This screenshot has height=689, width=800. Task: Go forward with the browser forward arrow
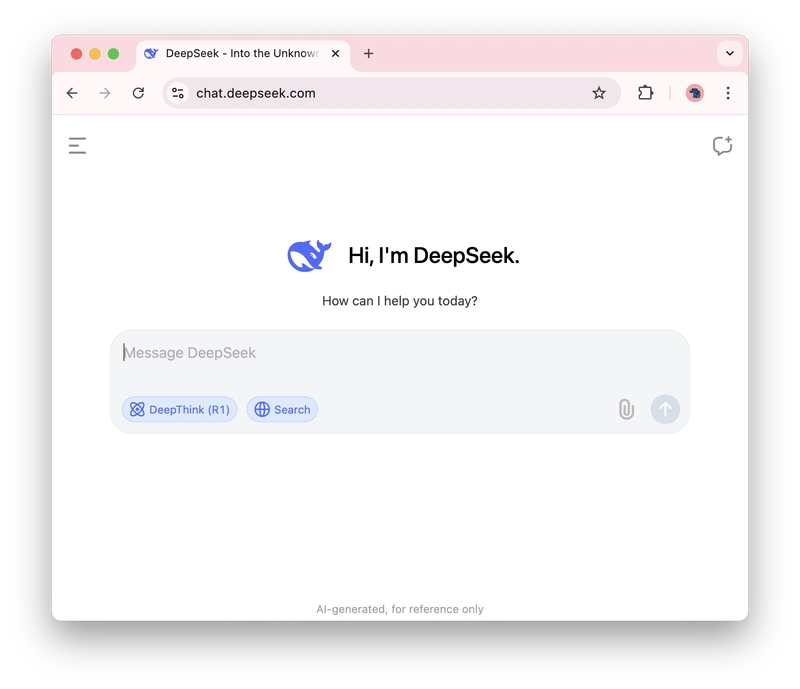[x=105, y=93]
